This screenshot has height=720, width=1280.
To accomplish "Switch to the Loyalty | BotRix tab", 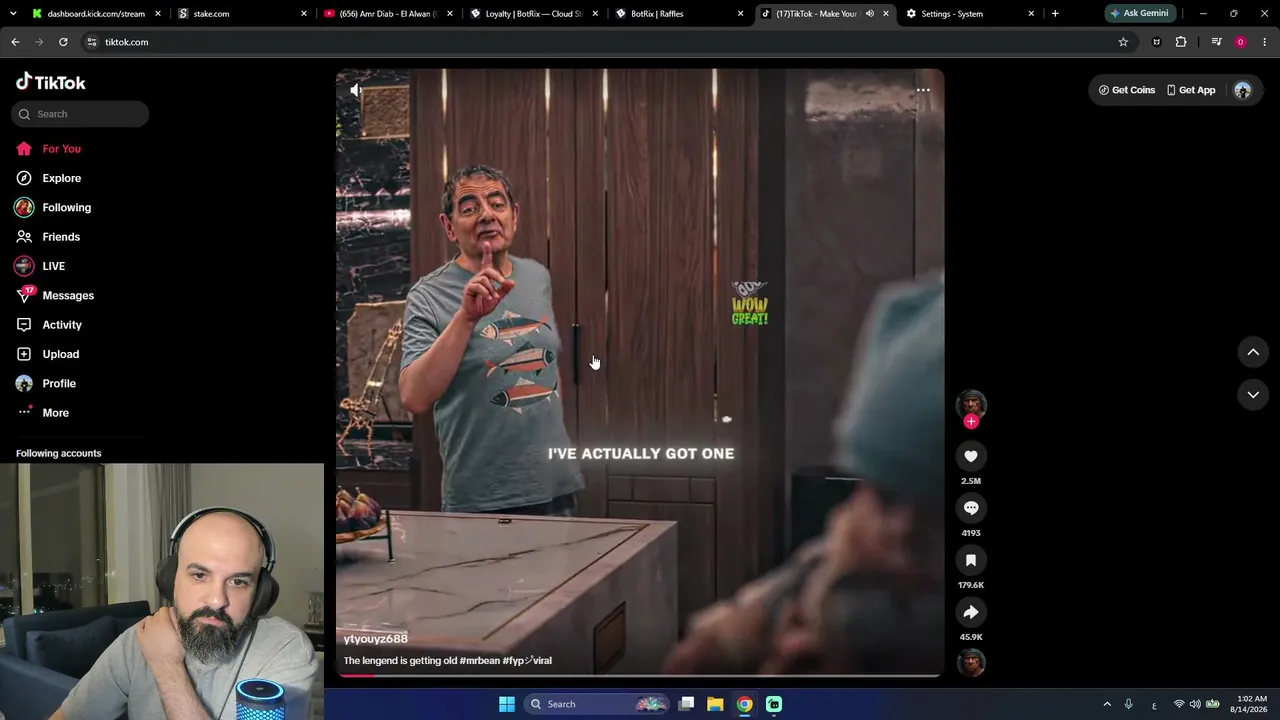I will tap(534, 14).
